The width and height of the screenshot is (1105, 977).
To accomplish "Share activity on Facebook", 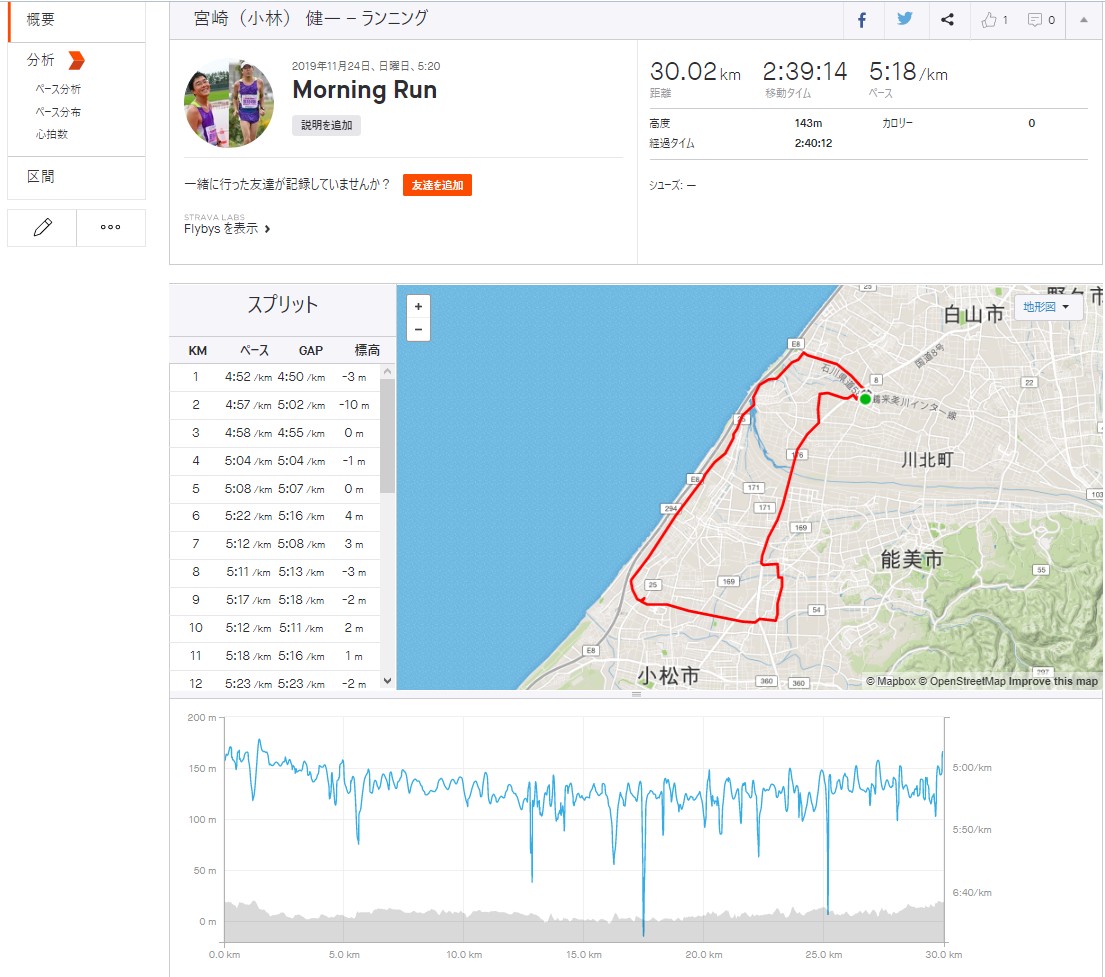I will click(x=862, y=20).
